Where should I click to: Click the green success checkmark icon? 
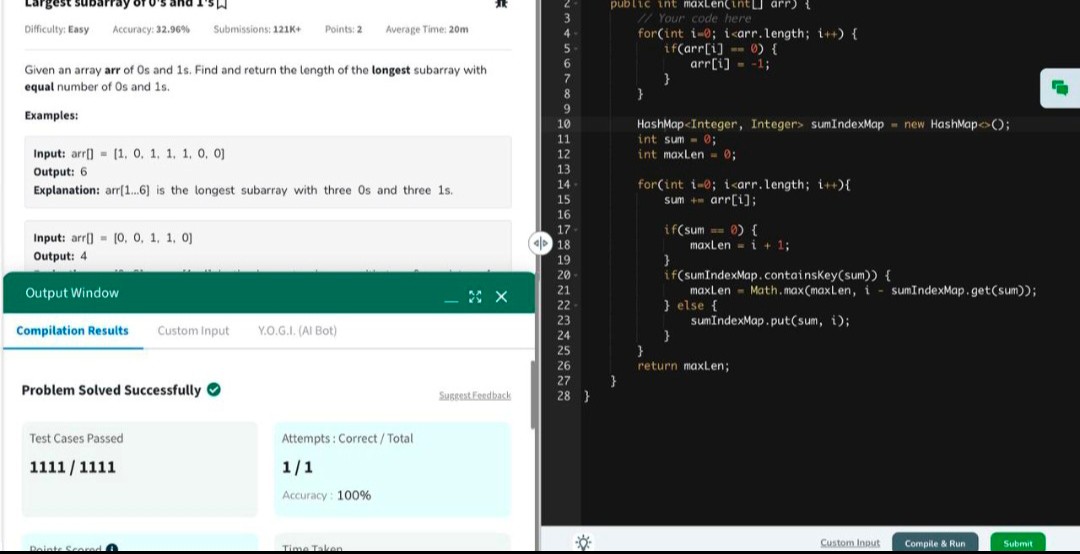tap(214, 390)
